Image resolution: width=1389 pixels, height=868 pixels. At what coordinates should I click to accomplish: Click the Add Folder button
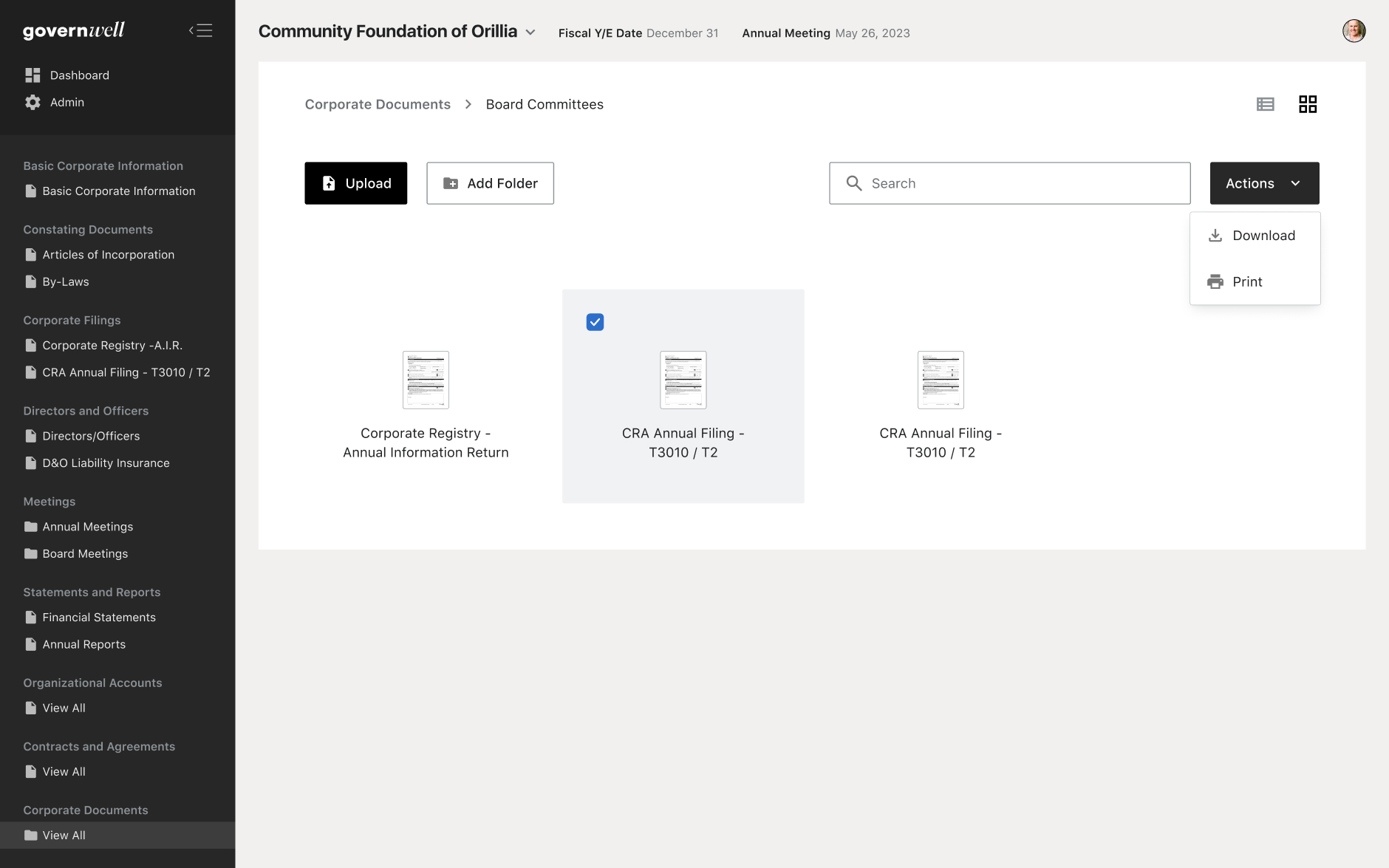490,183
